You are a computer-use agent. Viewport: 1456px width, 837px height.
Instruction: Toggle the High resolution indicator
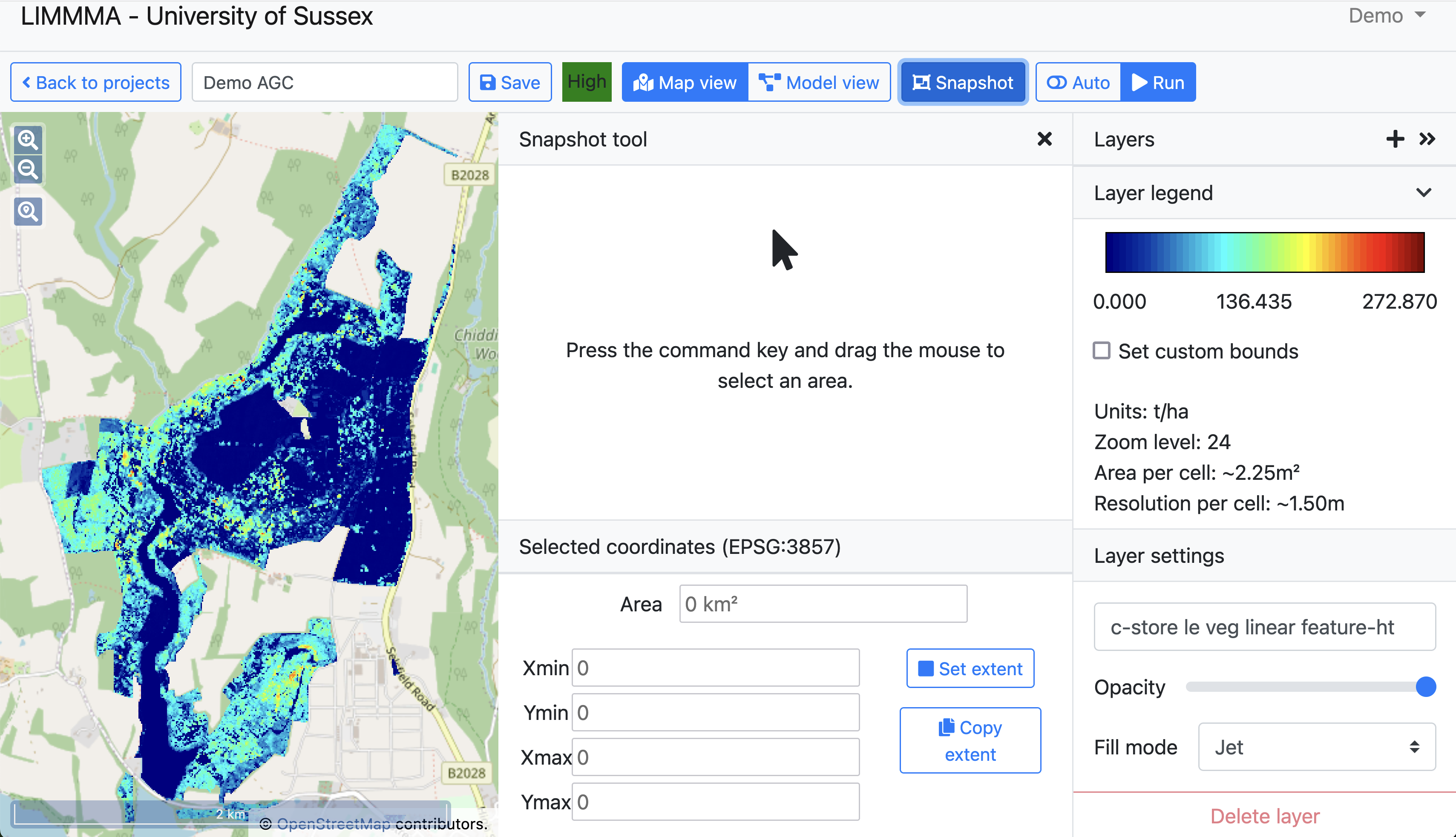click(x=587, y=82)
